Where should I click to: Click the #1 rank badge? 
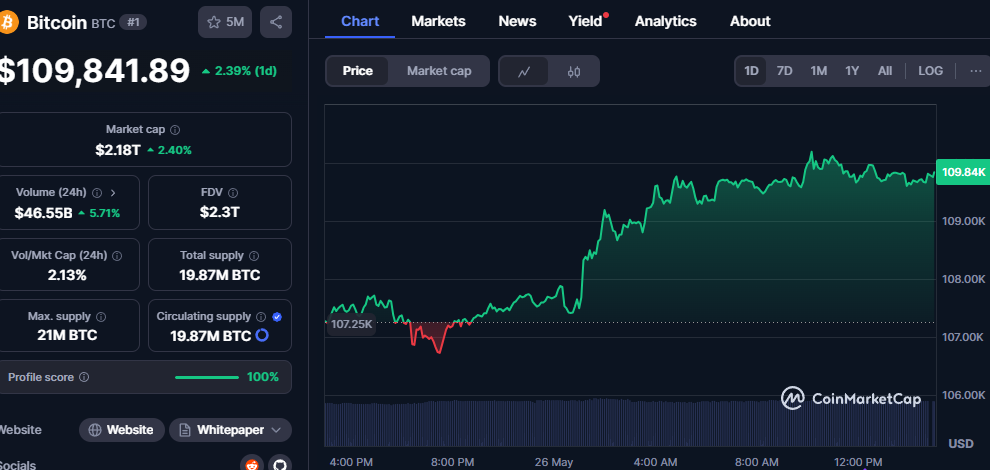133,23
